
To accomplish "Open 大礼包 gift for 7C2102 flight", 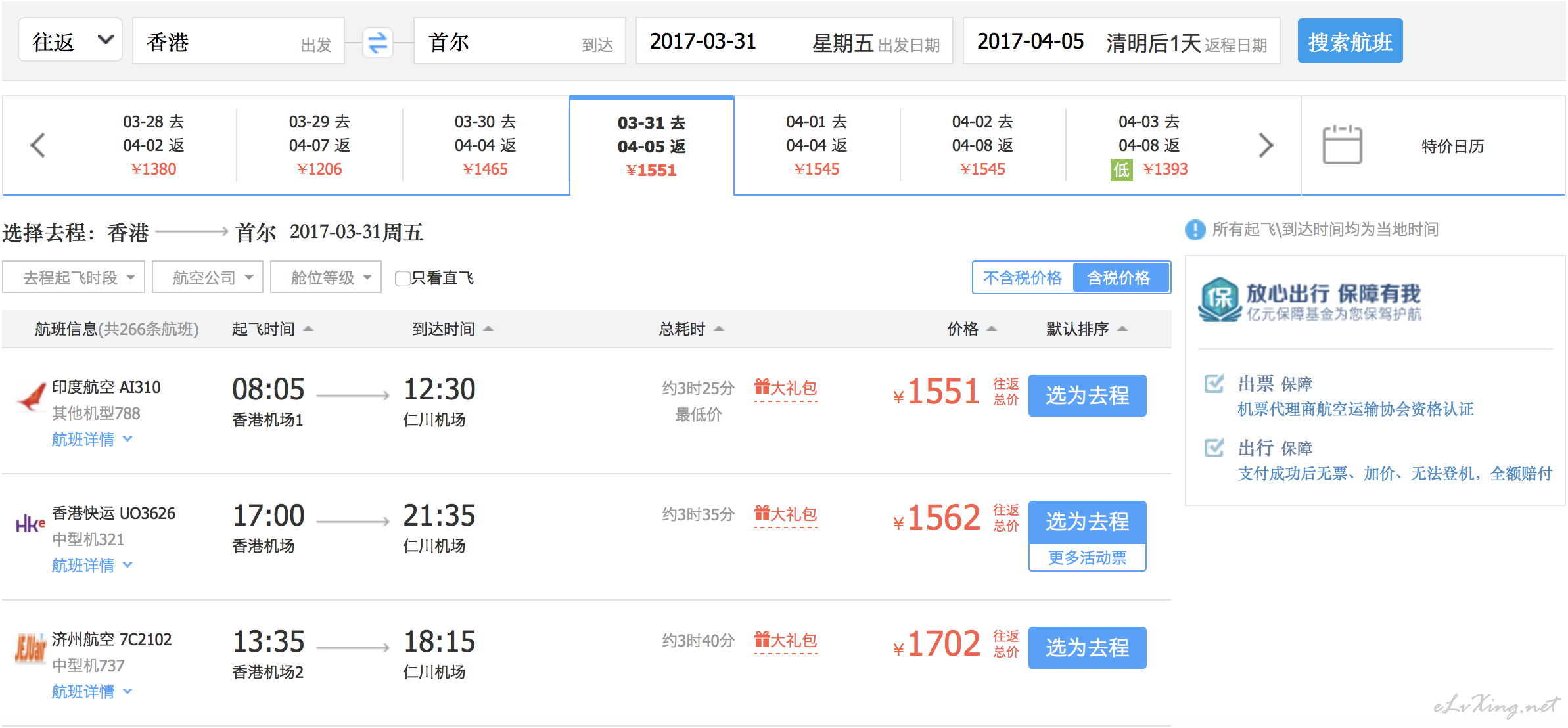I will (x=786, y=641).
